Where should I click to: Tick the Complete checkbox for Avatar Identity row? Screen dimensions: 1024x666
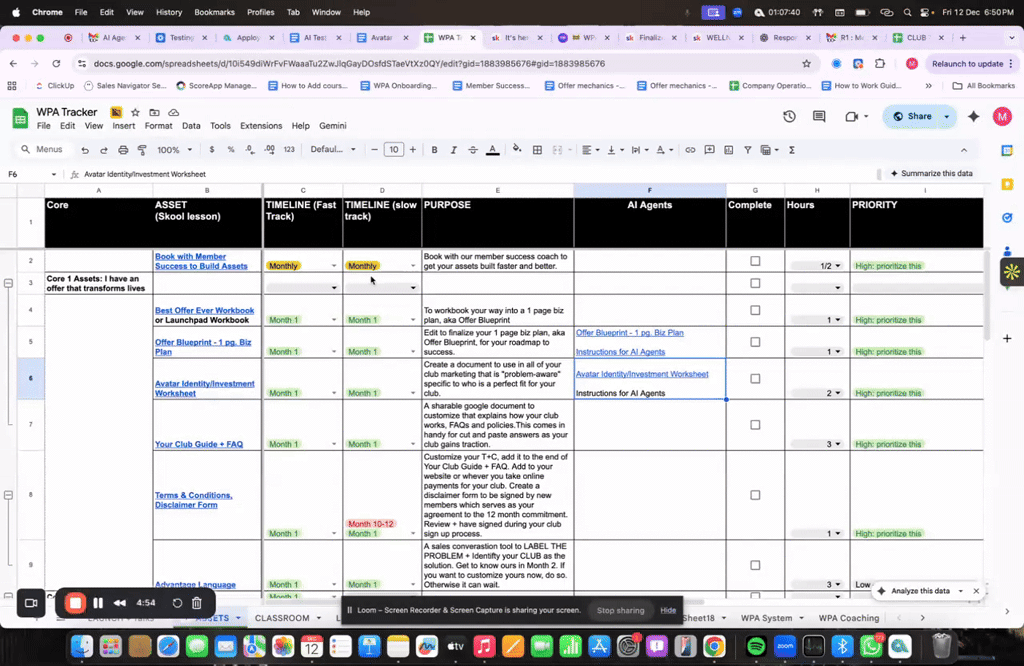coord(755,379)
